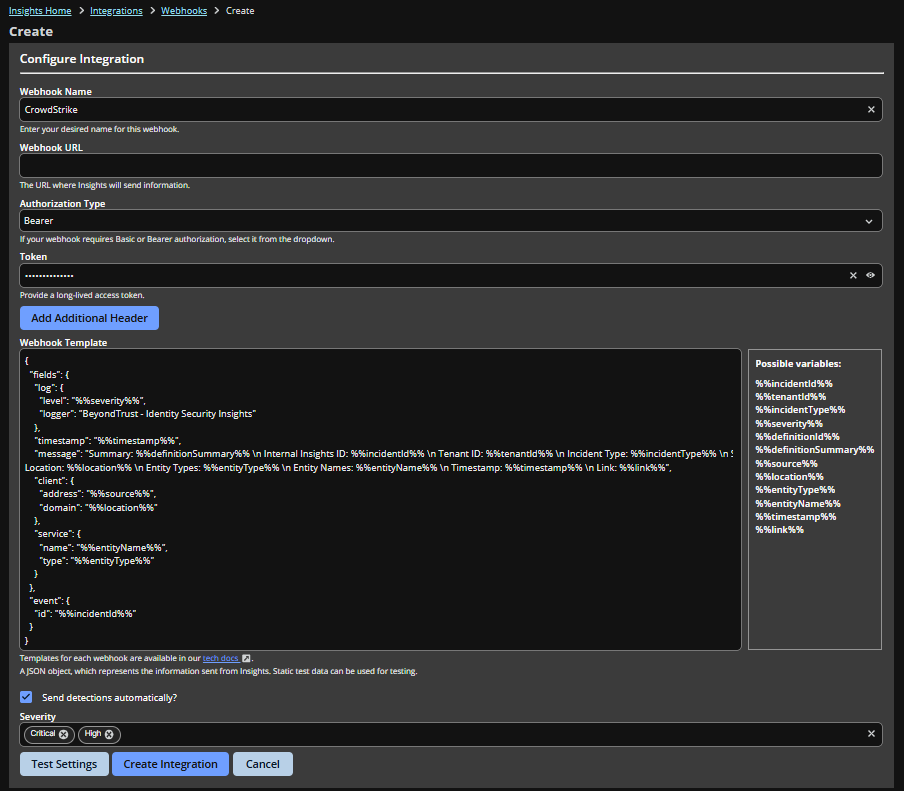Screen dimensions: 904x791
Task: Remove the High severity tag
Action: pyautogui.click(x=109, y=734)
